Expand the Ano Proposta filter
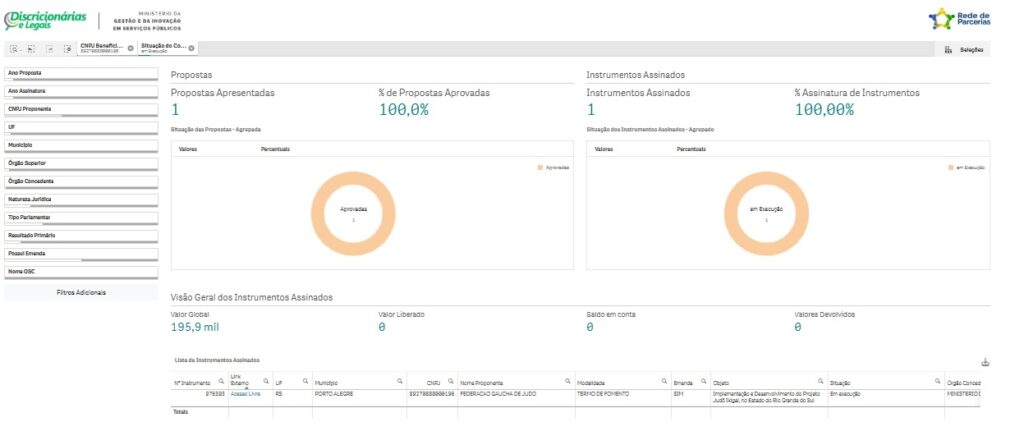Screen dimensions: 1024x422 [81, 74]
